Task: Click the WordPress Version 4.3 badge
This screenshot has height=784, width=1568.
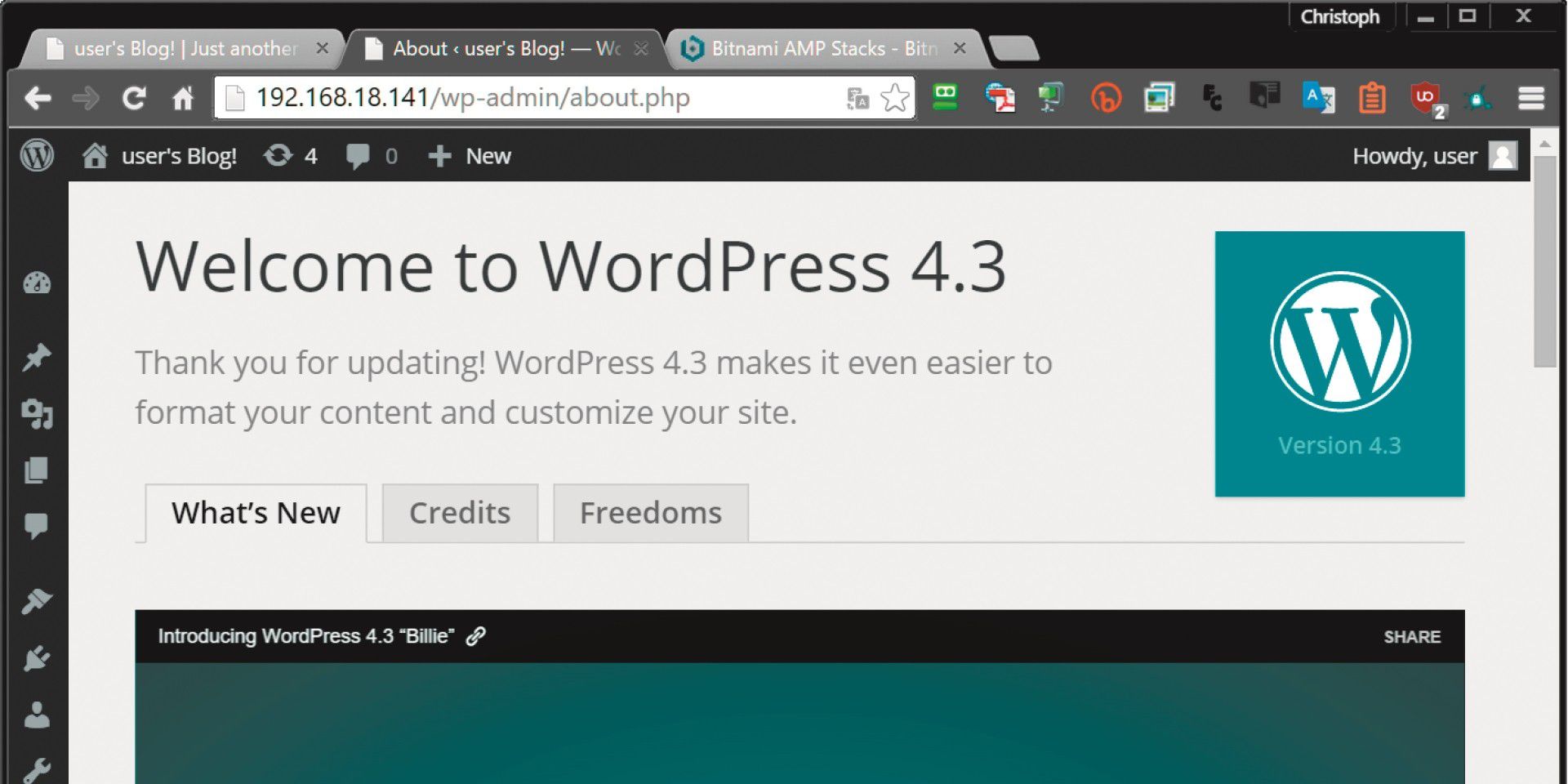Action: (x=1339, y=364)
